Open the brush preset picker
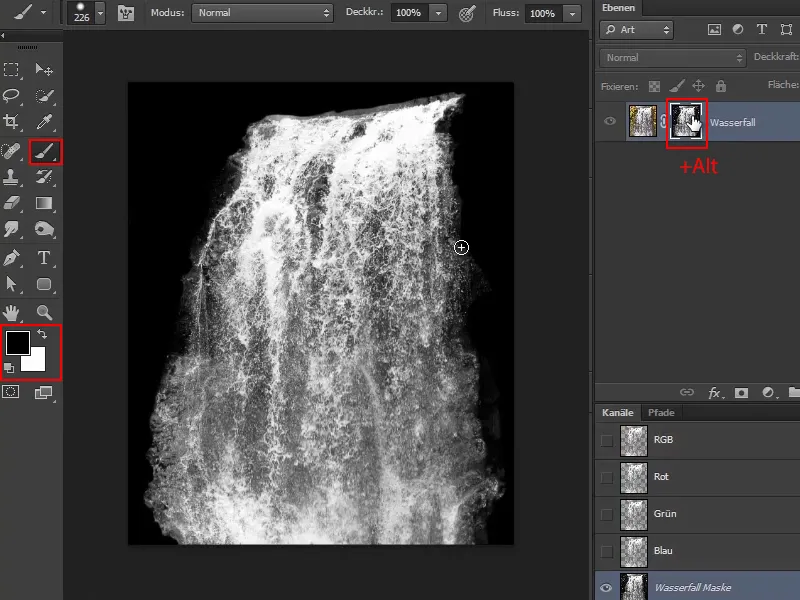This screenshot has width=800, height=600. (101, 13)
